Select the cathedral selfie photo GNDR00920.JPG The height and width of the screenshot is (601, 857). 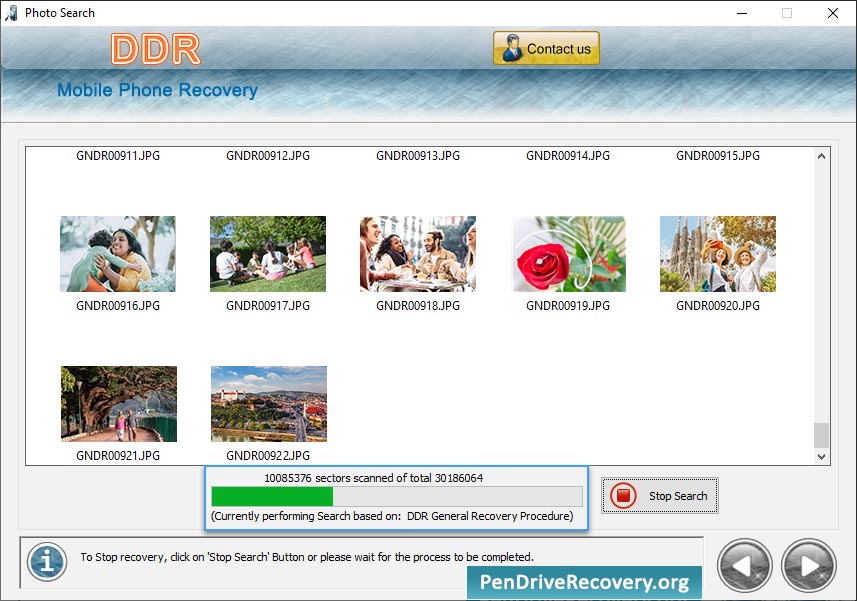coord(718,254)
